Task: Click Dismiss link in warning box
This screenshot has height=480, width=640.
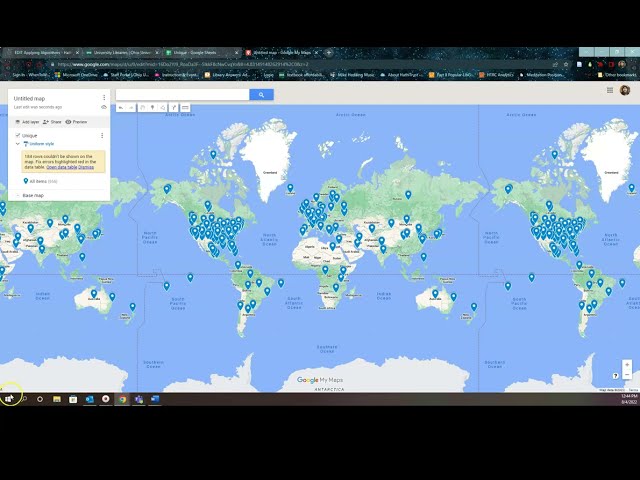Action: (x=86, y=167)
